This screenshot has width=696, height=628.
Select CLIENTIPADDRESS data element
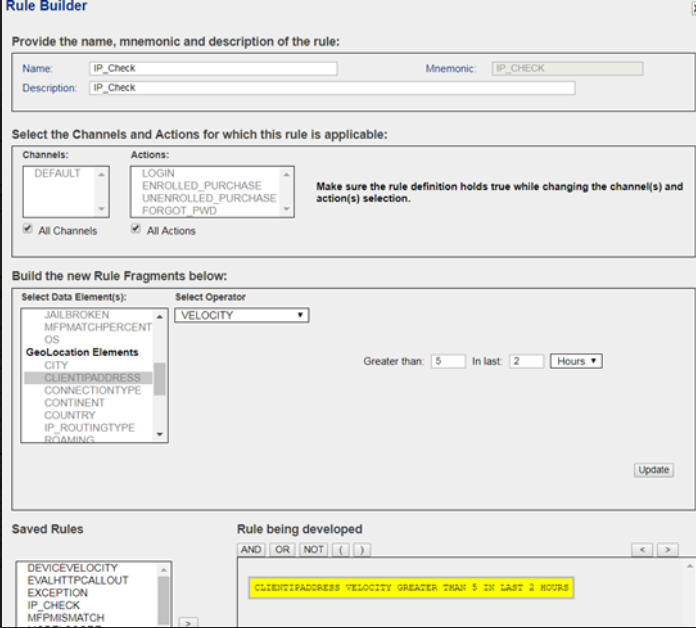[x=89, y=378]
